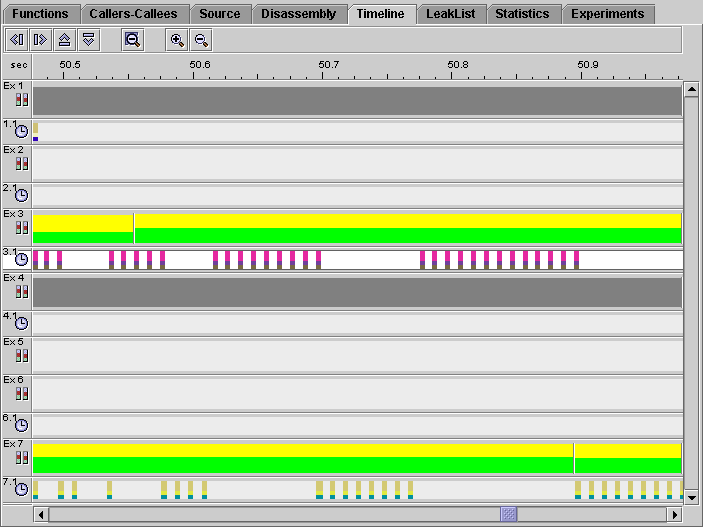Image resolution: width=703 pixels, height=527 pixels.
Task: Reset zoom to full timeline view
Action: coord(132,40)
